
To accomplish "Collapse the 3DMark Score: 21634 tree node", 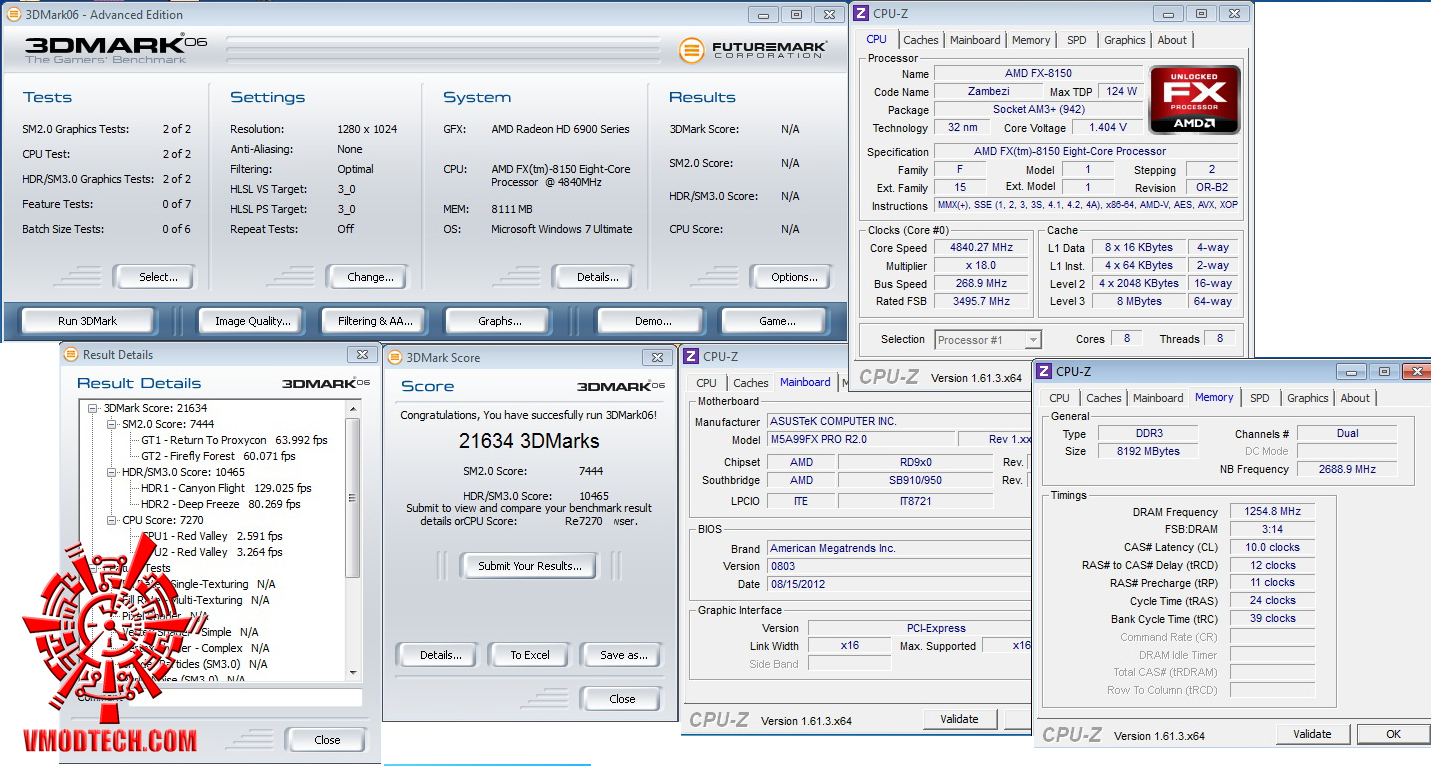I will click(x=93, y=408).
